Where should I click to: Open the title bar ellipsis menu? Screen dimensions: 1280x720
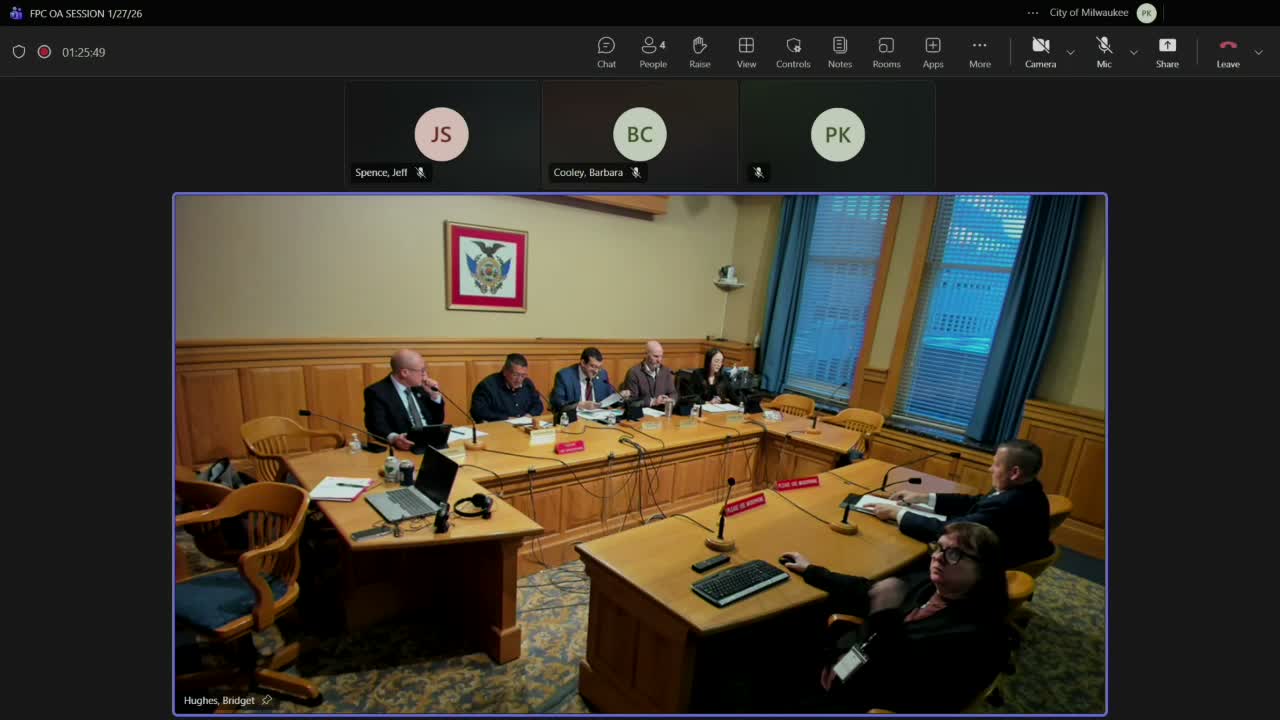tap(1033, 13)
